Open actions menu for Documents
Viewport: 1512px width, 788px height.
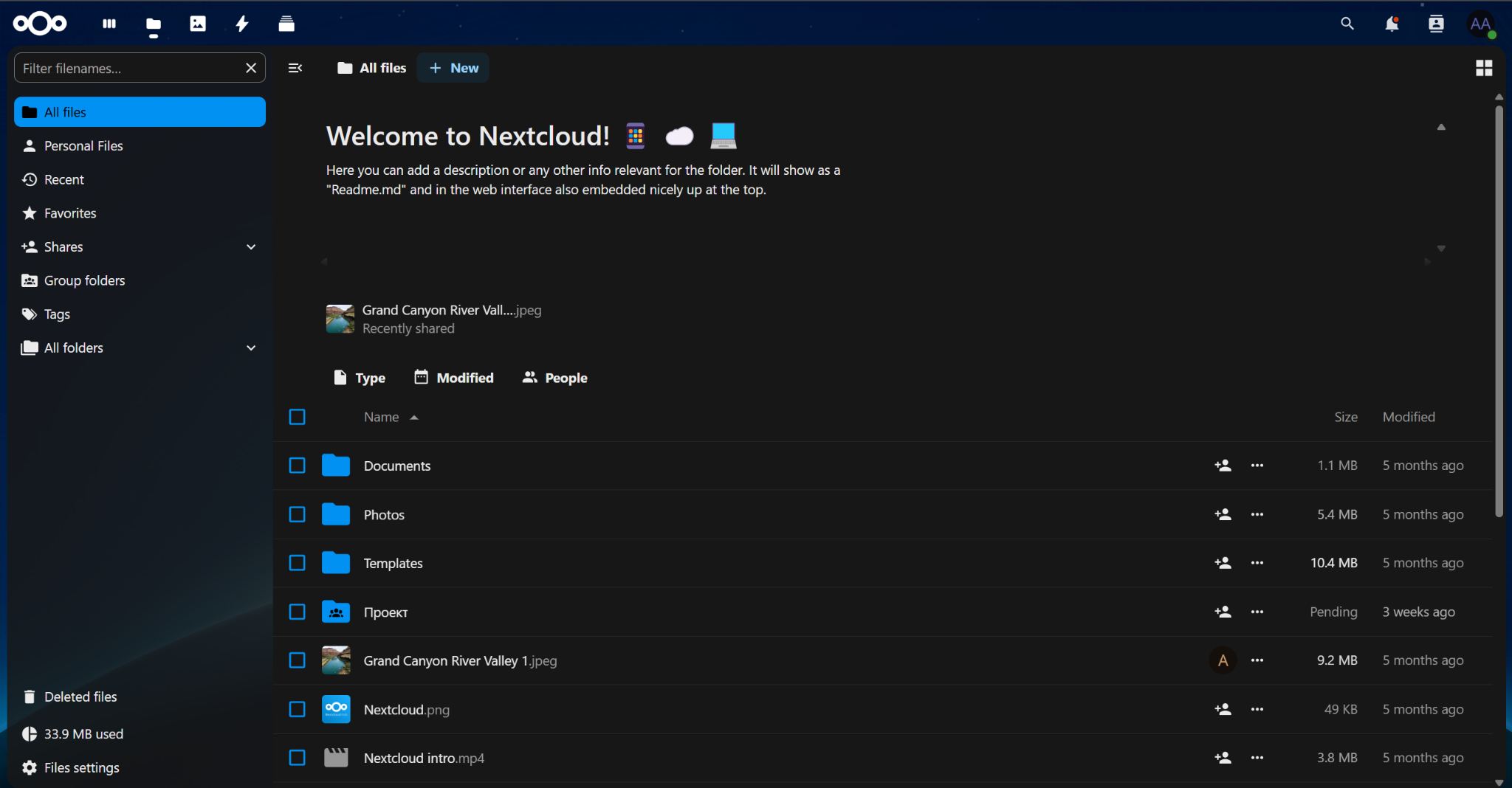click(x=1257, y=466)
